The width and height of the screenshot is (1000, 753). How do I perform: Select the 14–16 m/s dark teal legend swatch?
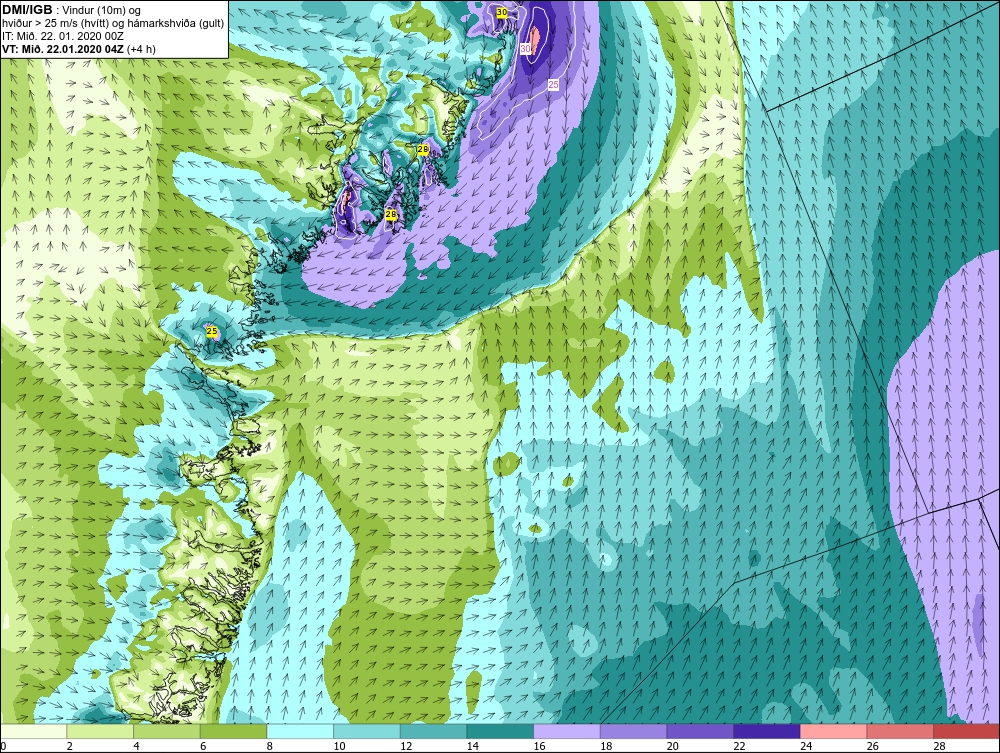tap(500, 731)
